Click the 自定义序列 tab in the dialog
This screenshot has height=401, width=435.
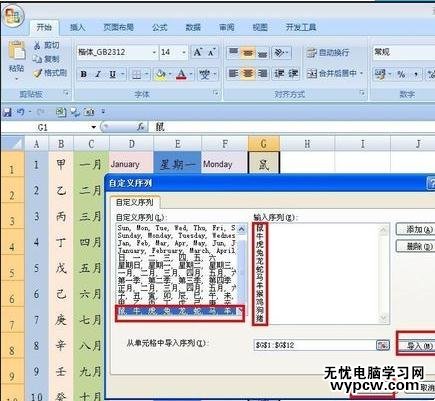(x=135, y=202)
